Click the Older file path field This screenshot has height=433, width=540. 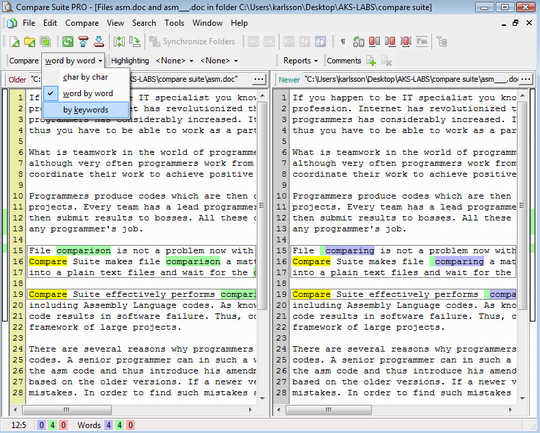pyautogui.click(x=141, y=79)
